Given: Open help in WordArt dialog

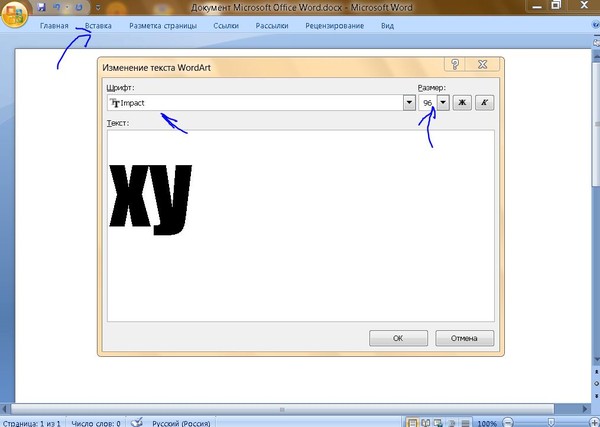Looking at the screenshot, I should (455, 64).
